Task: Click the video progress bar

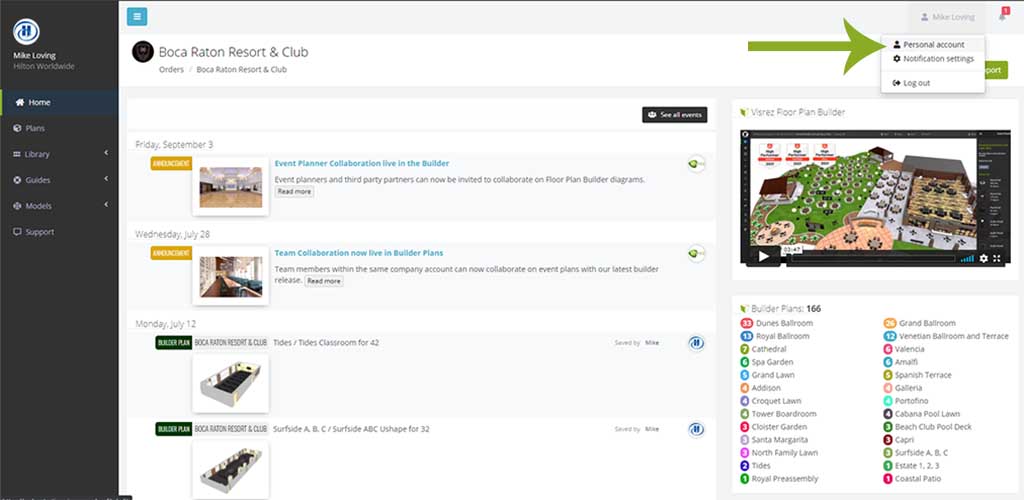Action: [x=872, y=258]
